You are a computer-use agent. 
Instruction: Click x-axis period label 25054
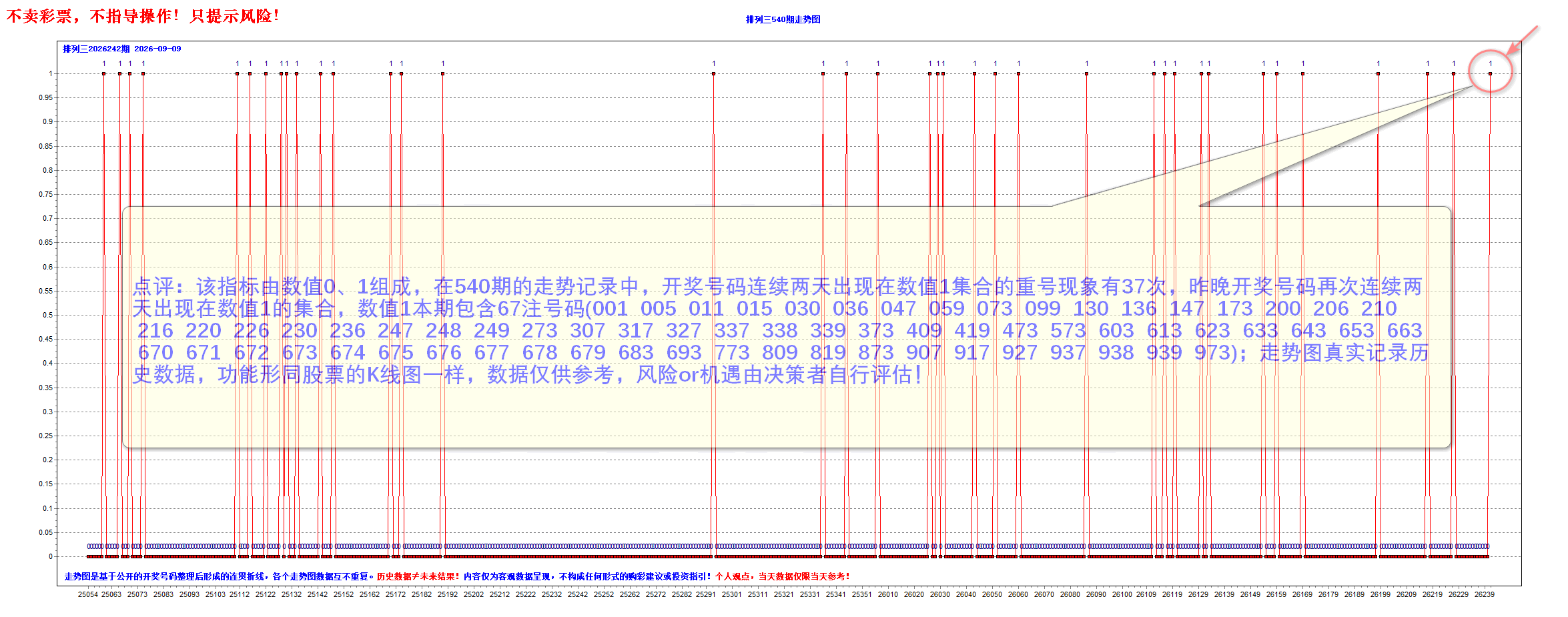[x=87, y=594]
